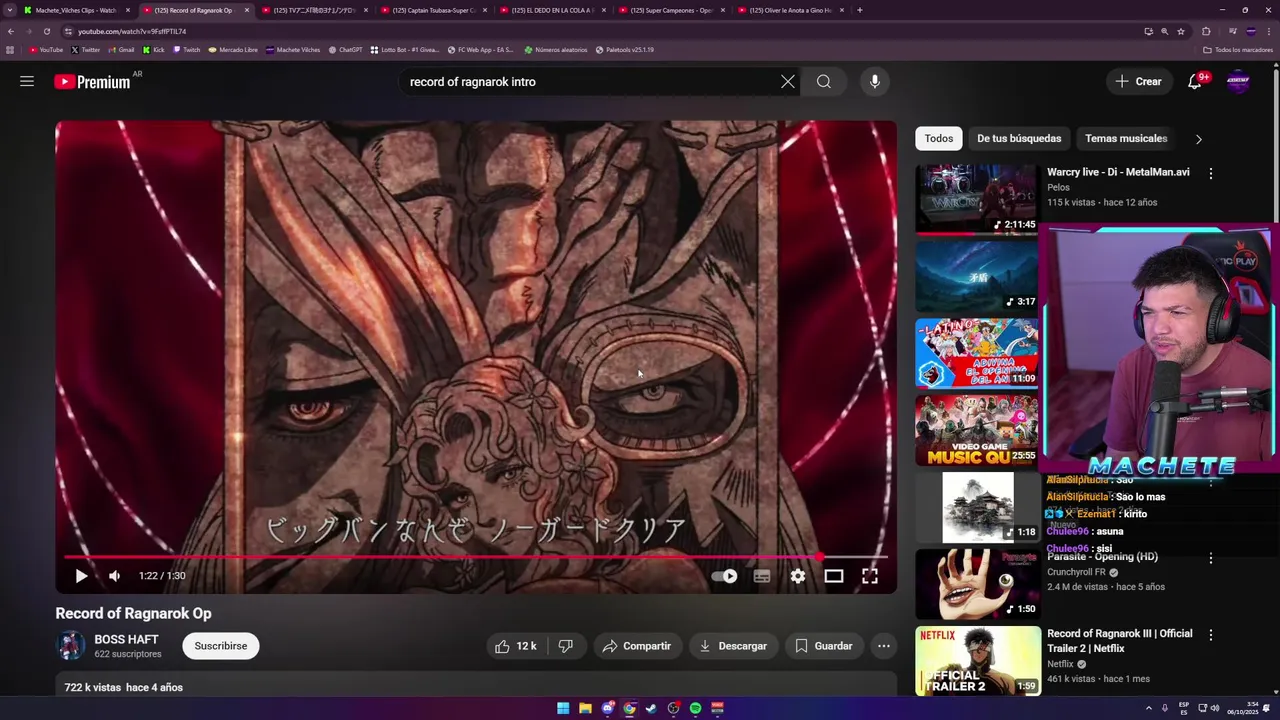
Task: Open Video Game Music Quiz thumbnail
Action: (x=977, y=430)
